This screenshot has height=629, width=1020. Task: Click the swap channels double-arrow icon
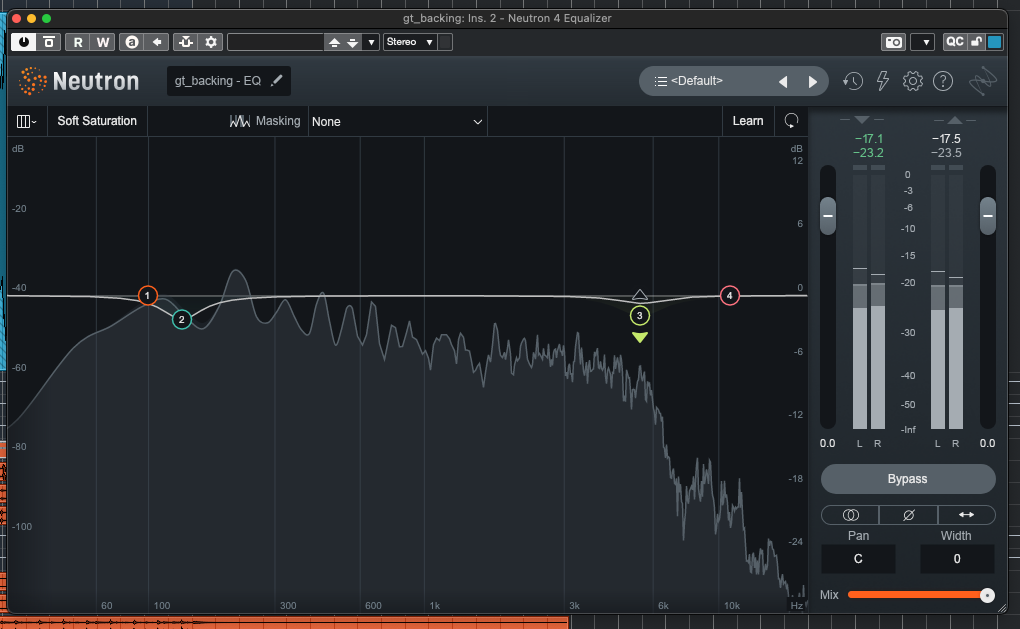967,515
